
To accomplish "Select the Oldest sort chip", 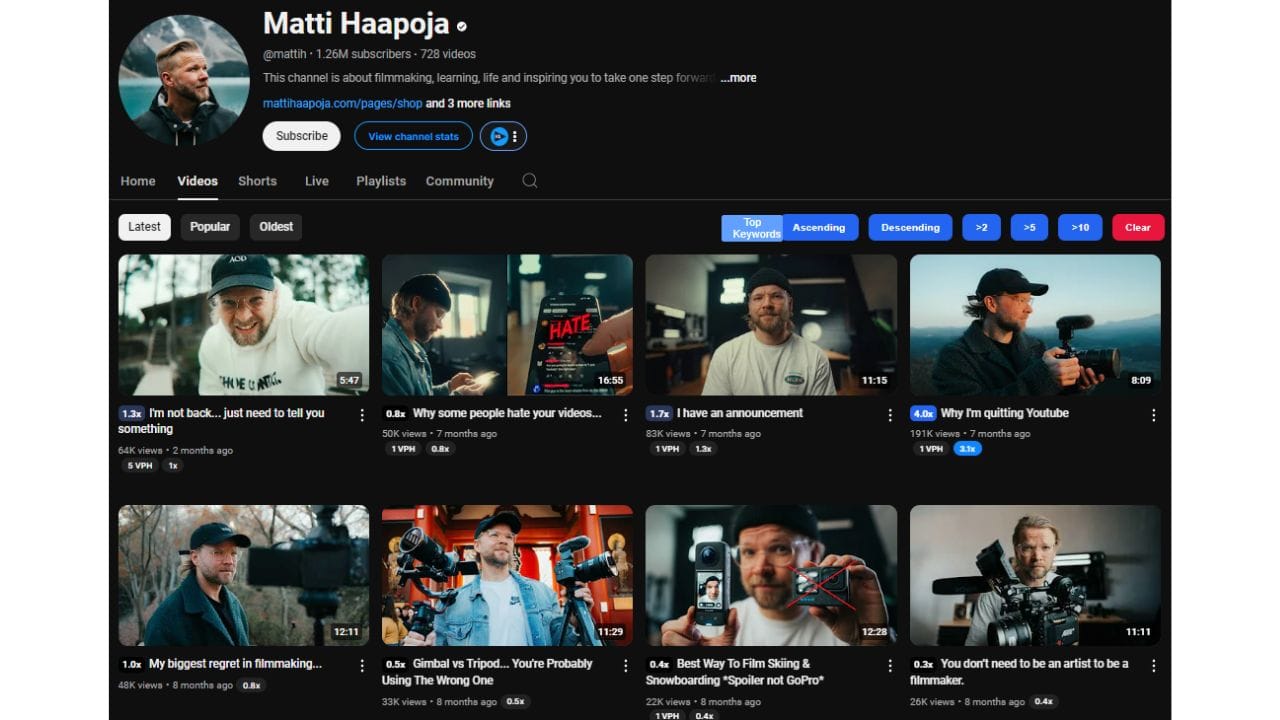I will point(276,227).
